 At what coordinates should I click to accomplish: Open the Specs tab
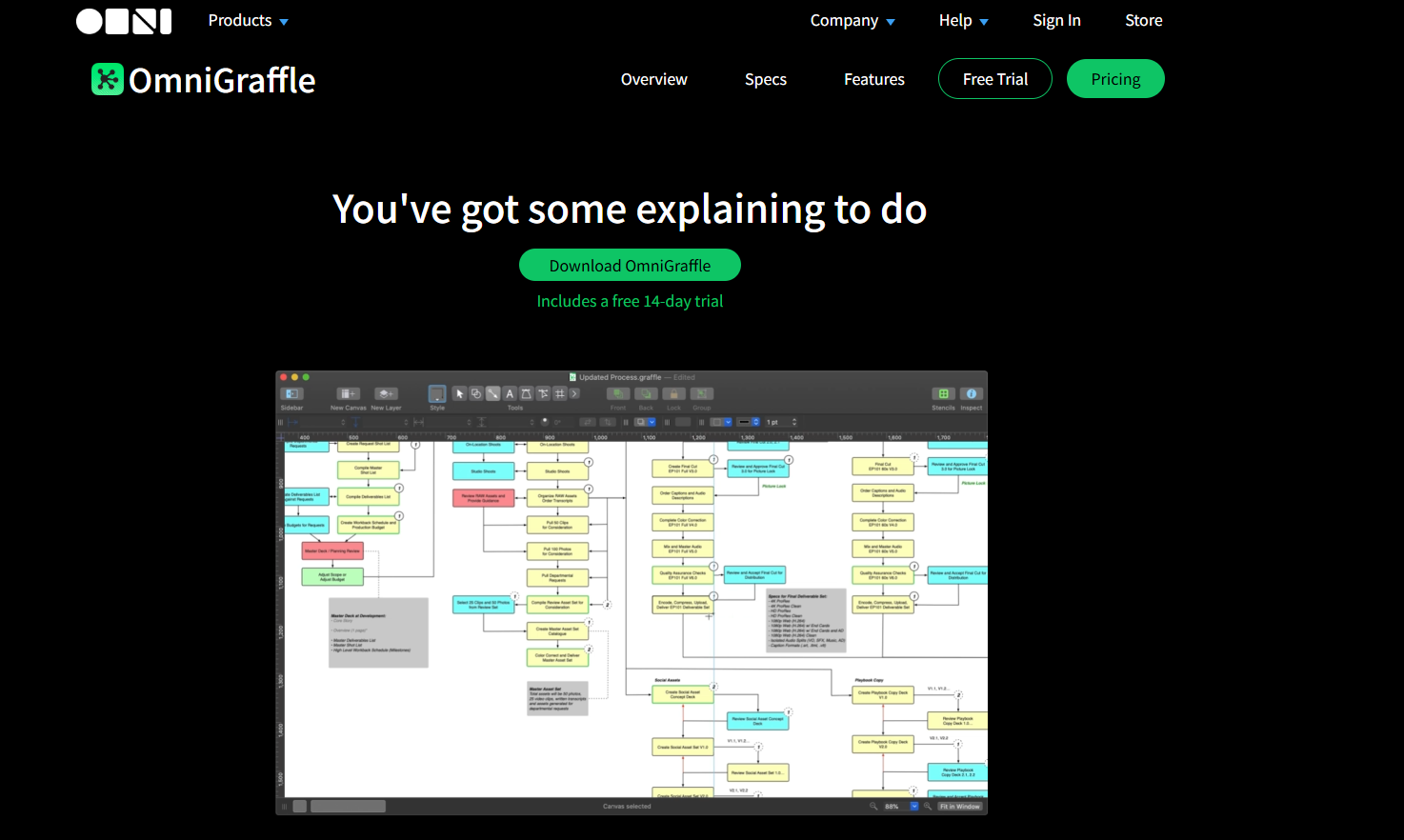tap(766, 79)
